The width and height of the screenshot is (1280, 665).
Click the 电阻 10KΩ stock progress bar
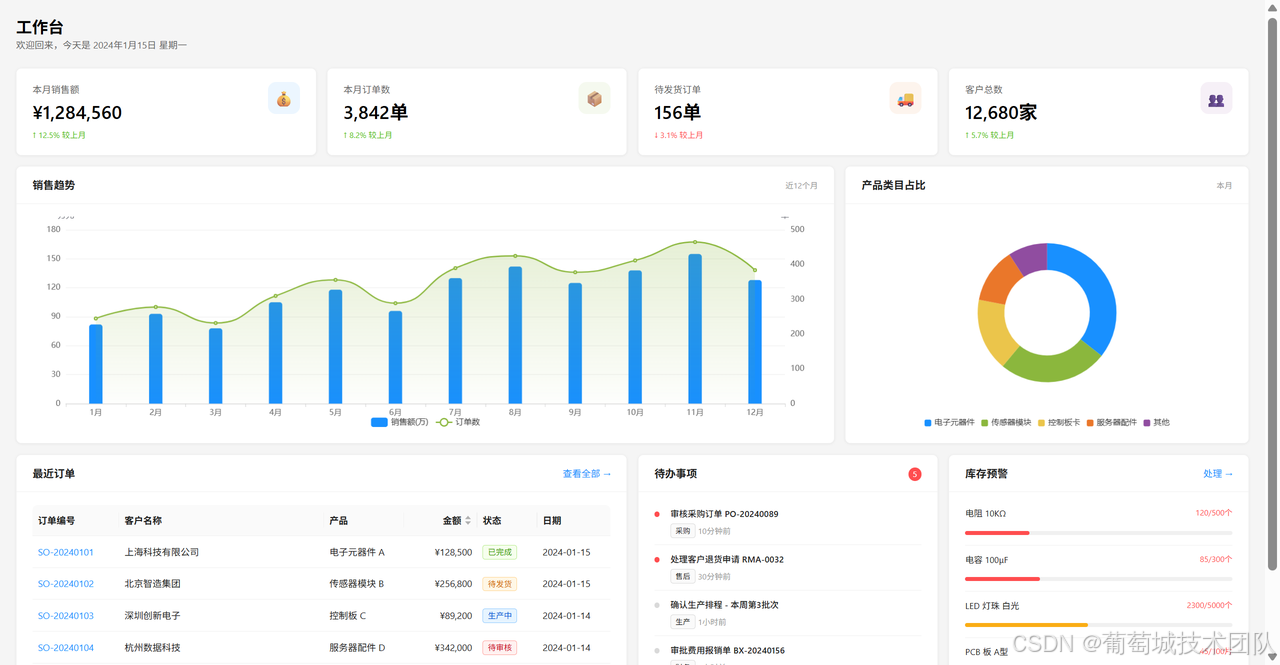click(x=1098, y=533)
